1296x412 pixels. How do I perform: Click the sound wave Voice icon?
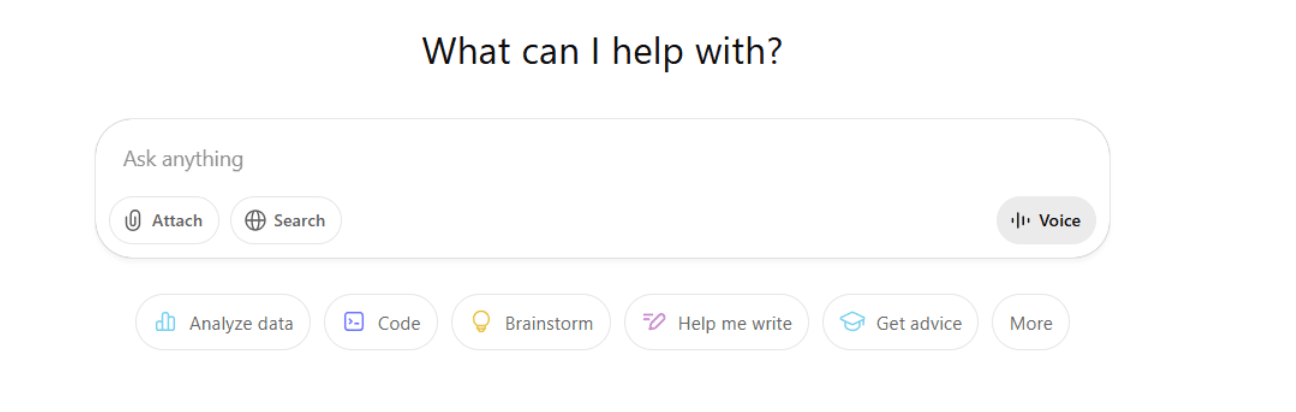pyautogui.click(x=1020, y=221)
